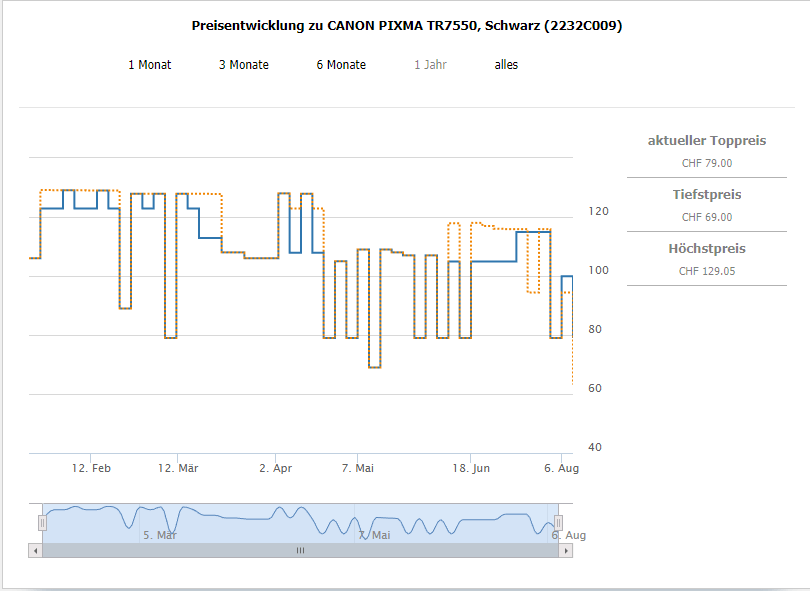Click the 12. Feb x-axis label

[x=91, y=468]
